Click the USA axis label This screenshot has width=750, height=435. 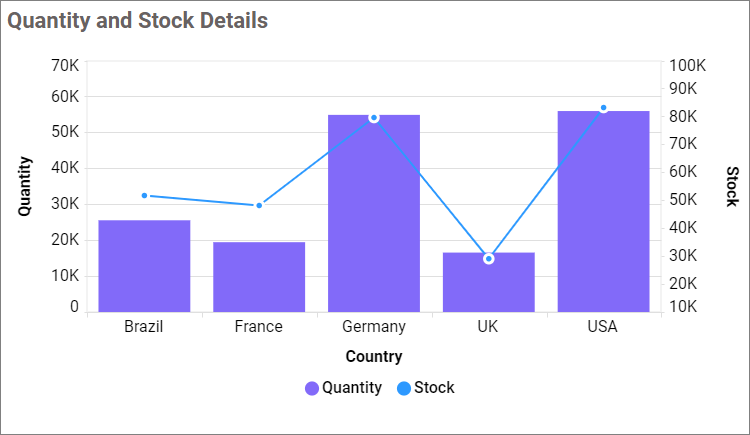click(604, 326)
